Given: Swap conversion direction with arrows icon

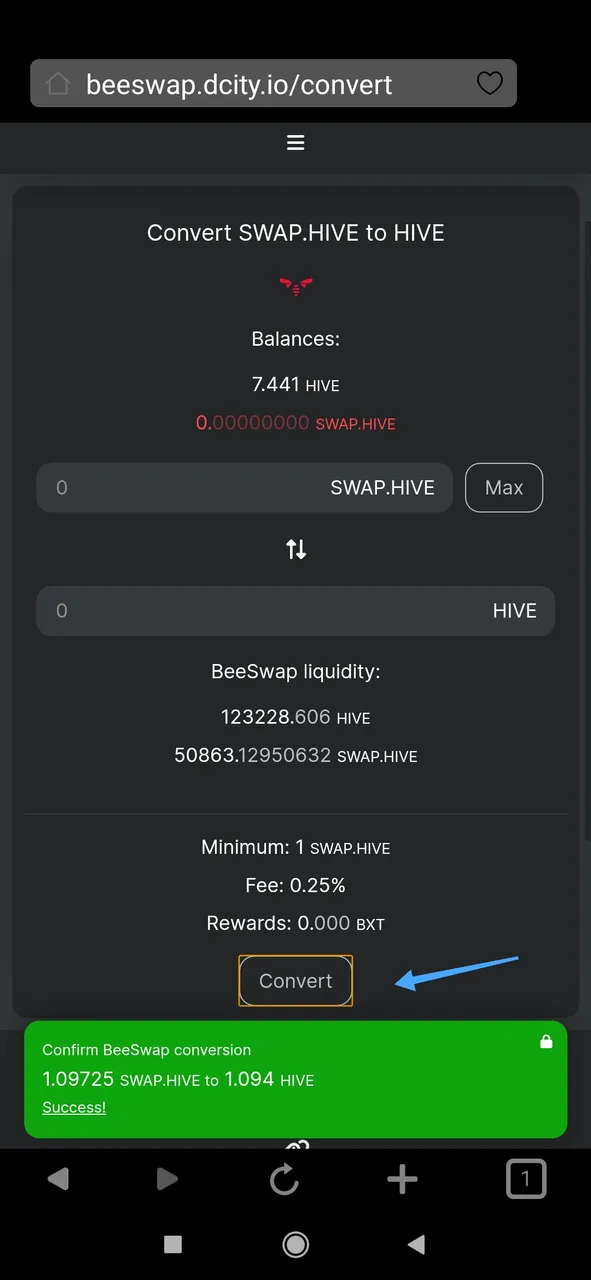Looking at the screenshot, I should [x=296, y=549].
